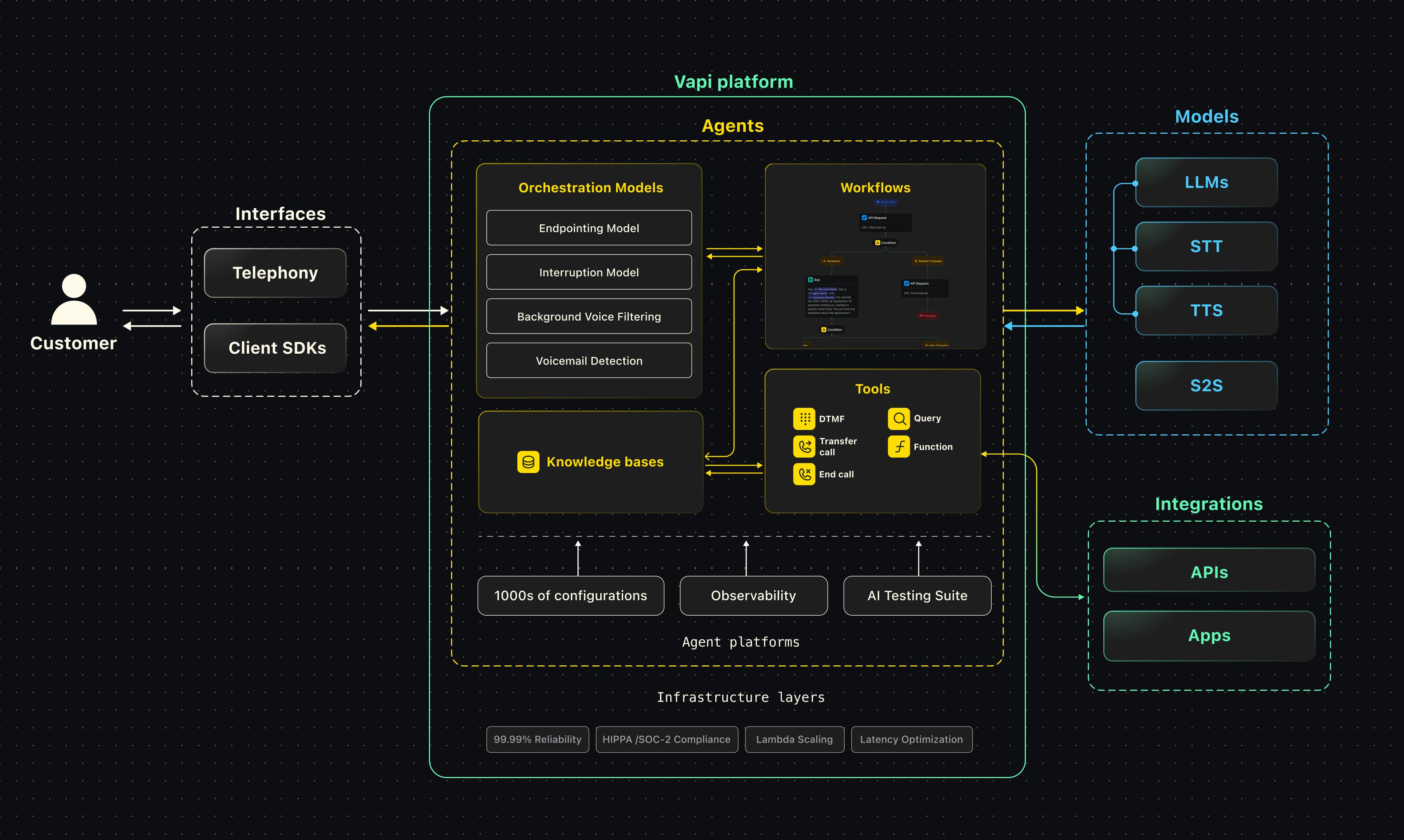The height and width of the screenshot is (840, 1404).
Task: Click the "Query" tool label
Action: (927, 418)
